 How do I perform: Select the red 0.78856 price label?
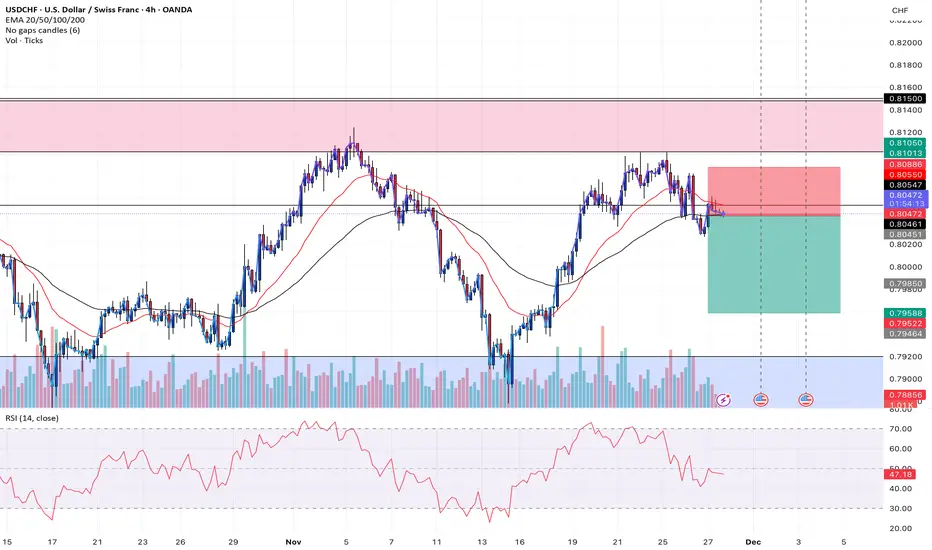[x=905, y=395]
